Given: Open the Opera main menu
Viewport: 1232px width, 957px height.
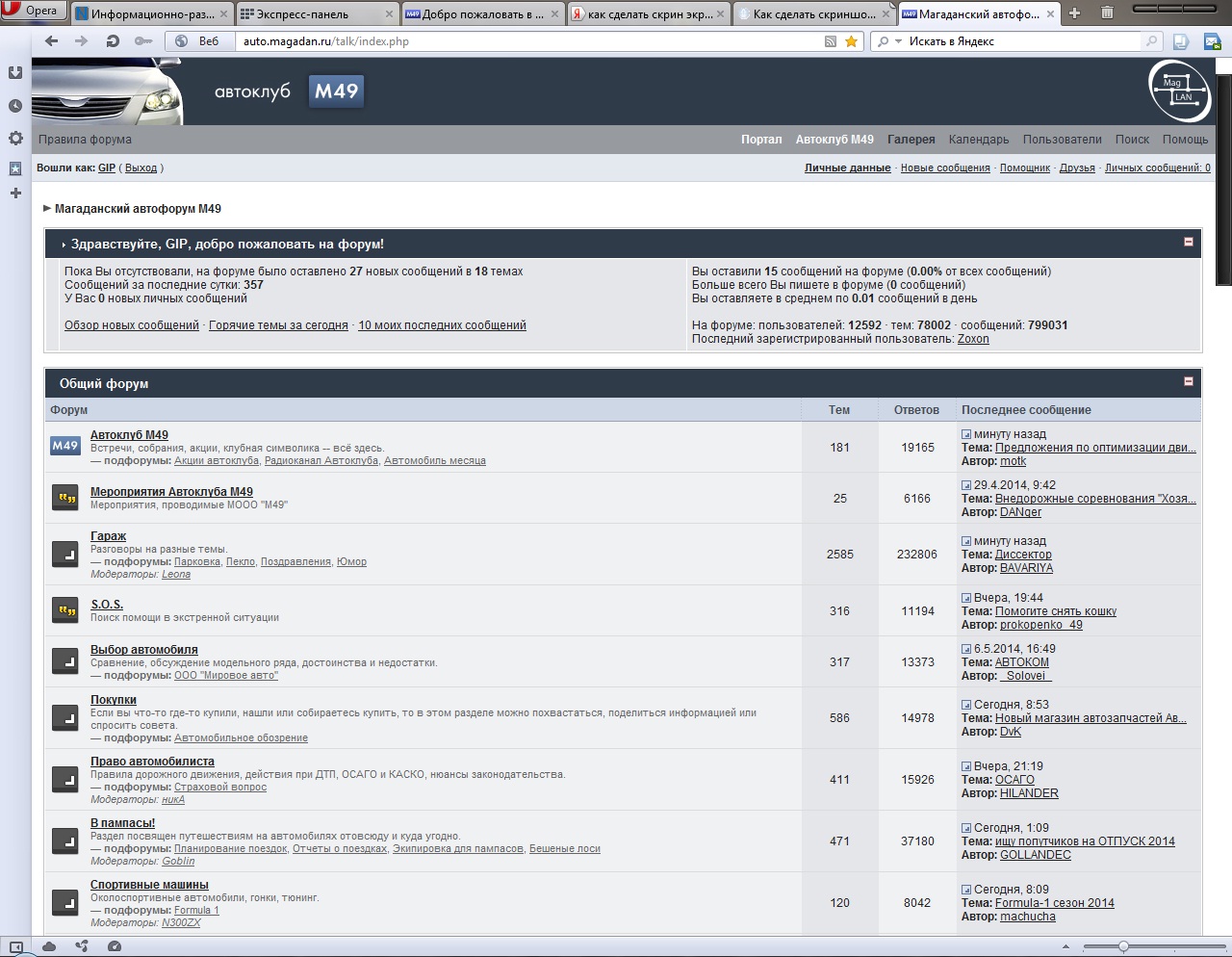Looking at the screenshot, I should coord(32,11).
